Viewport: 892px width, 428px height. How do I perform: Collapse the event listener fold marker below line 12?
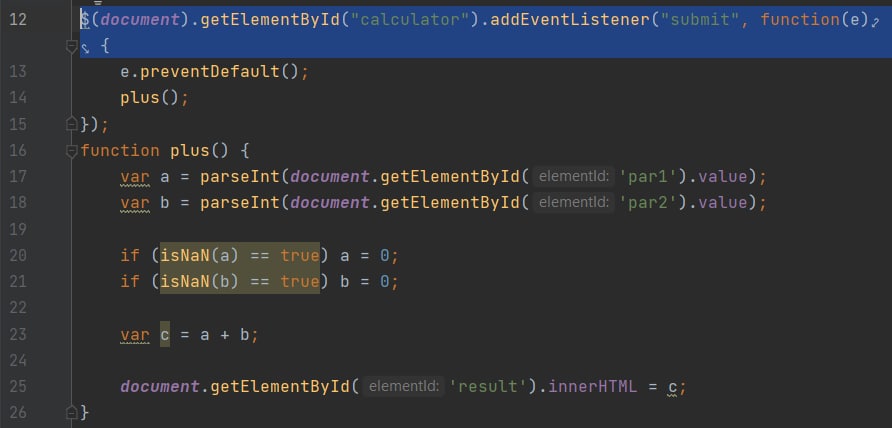[x=72, y=46]
